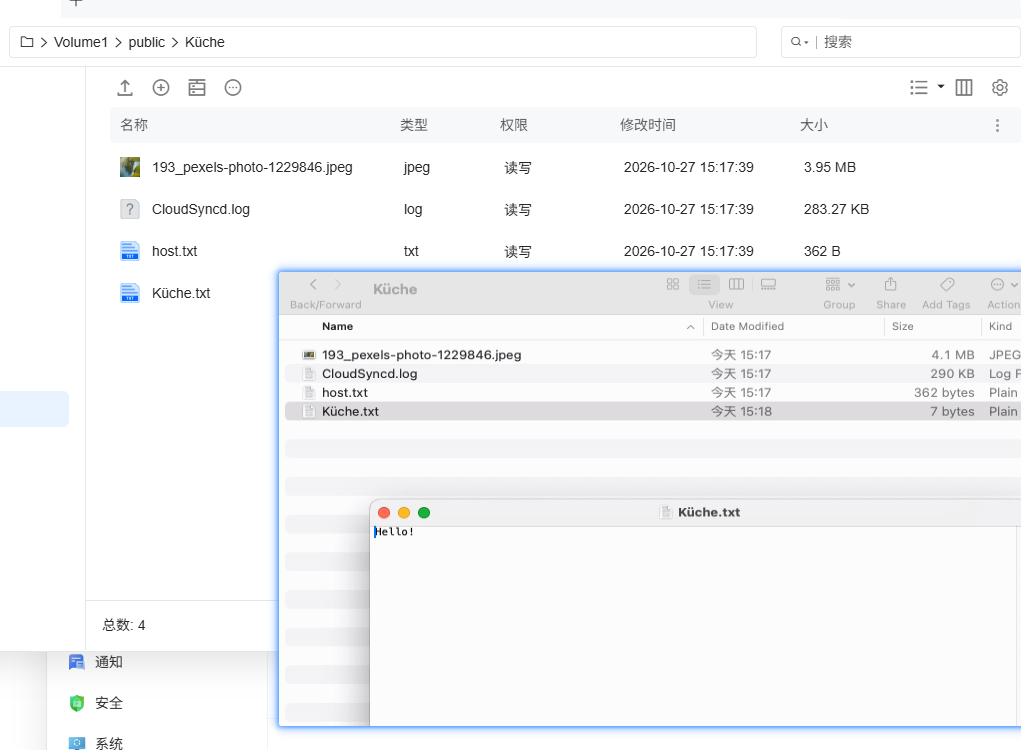1021x750 pixels.
Task: Switch Finder to gallery view
Action: (768, 285)
